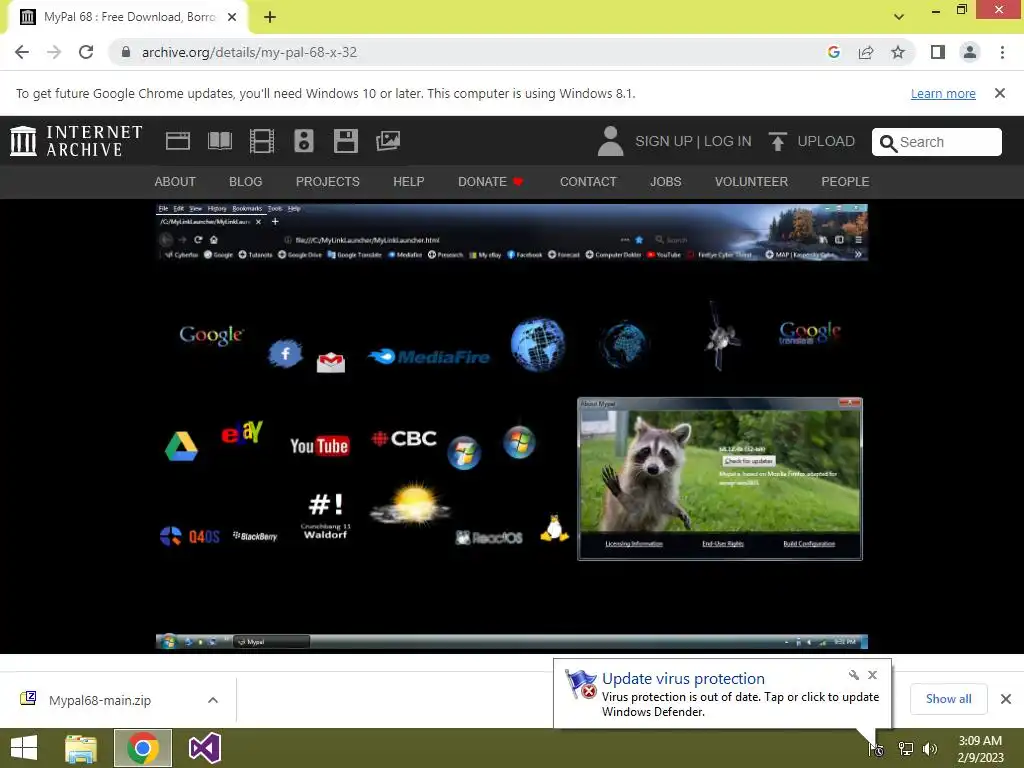
Task: Click the UPLOAD link
Action: [825, 141]
